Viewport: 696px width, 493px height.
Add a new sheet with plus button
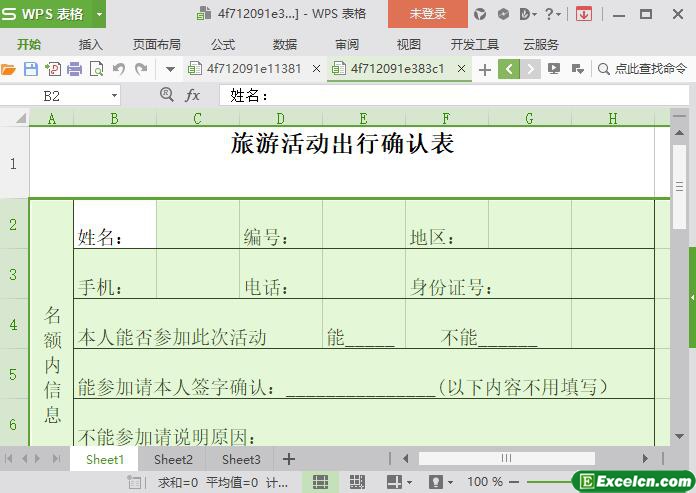coord(289,459)
